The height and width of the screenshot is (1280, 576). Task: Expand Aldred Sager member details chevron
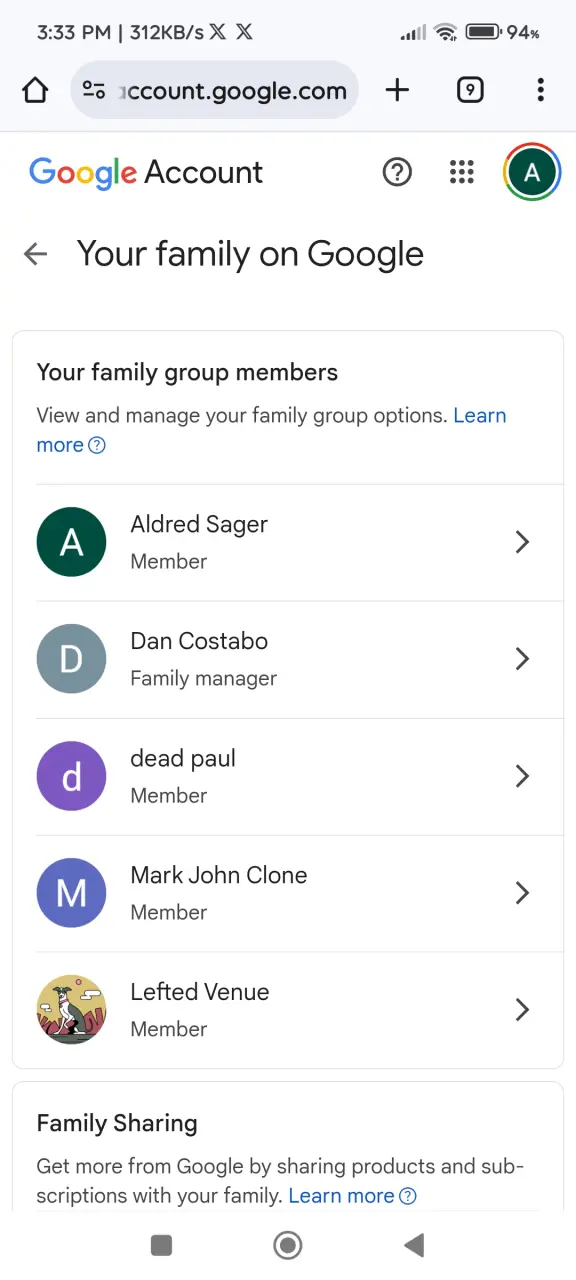tap(522, 542)
